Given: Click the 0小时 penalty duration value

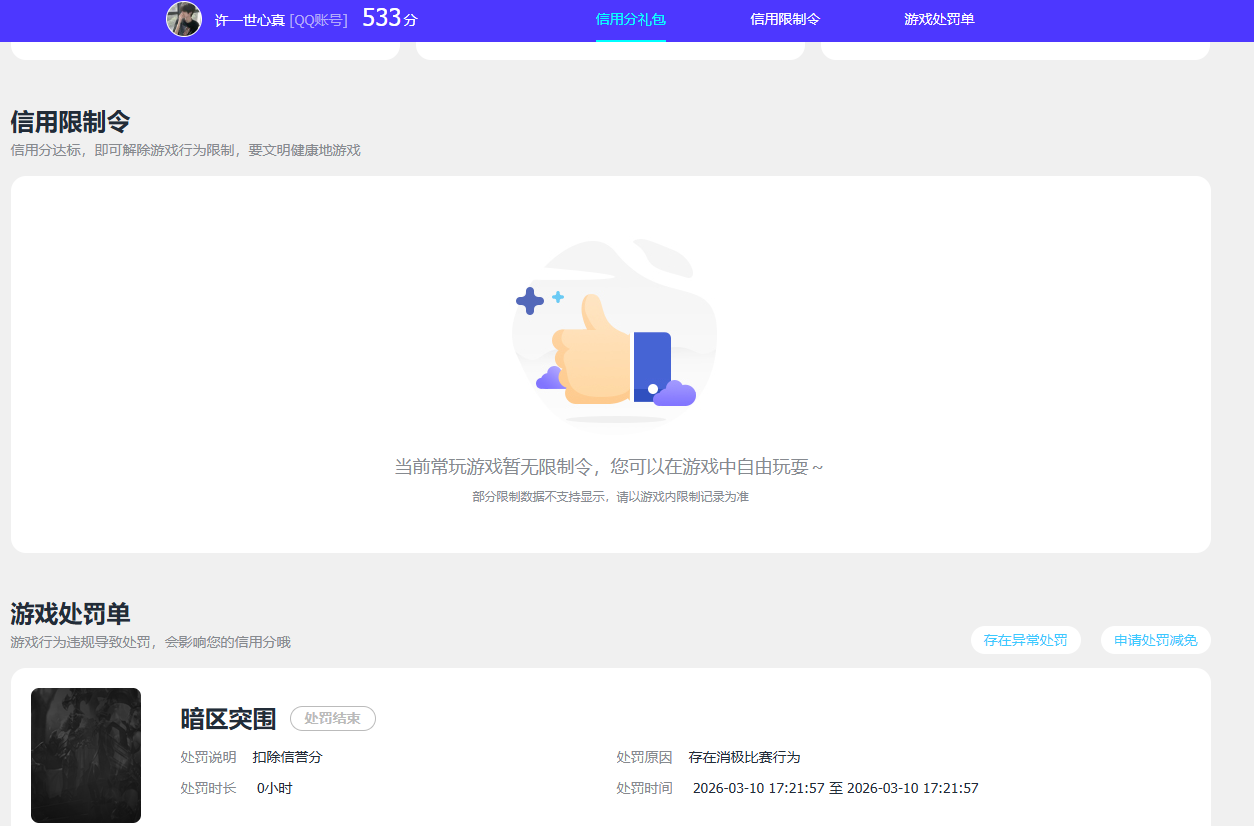Looking at the screenshot, I should pos(275,788).
